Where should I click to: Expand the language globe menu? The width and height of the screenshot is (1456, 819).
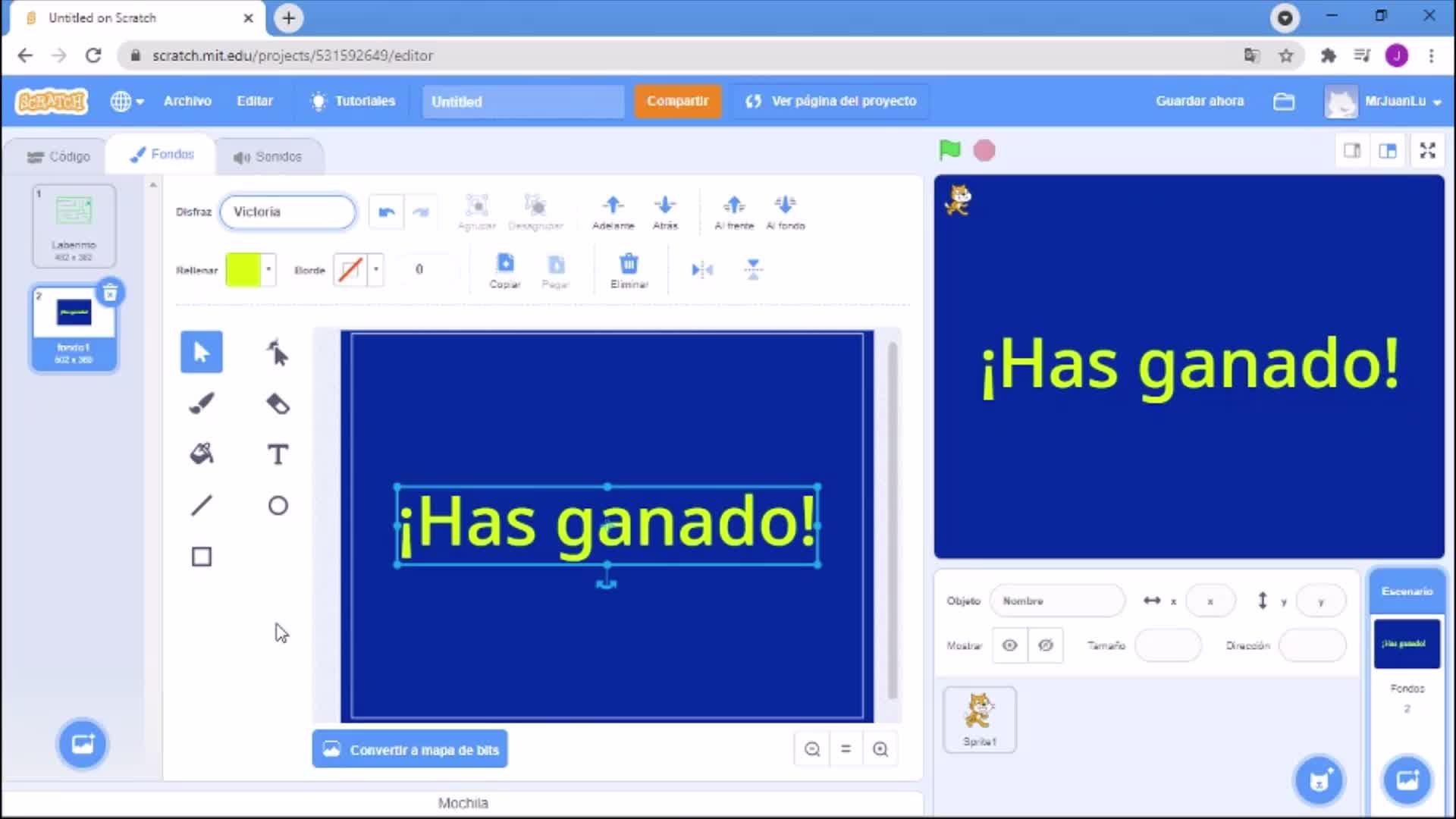[x=127, y=101]
